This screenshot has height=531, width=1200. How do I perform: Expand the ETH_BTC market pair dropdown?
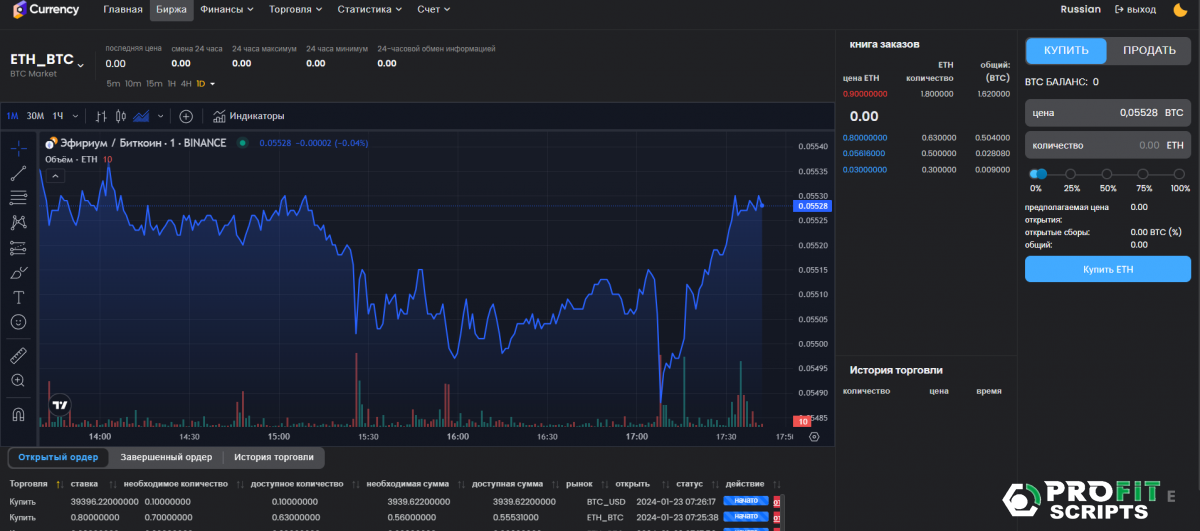tap(82, 60)
